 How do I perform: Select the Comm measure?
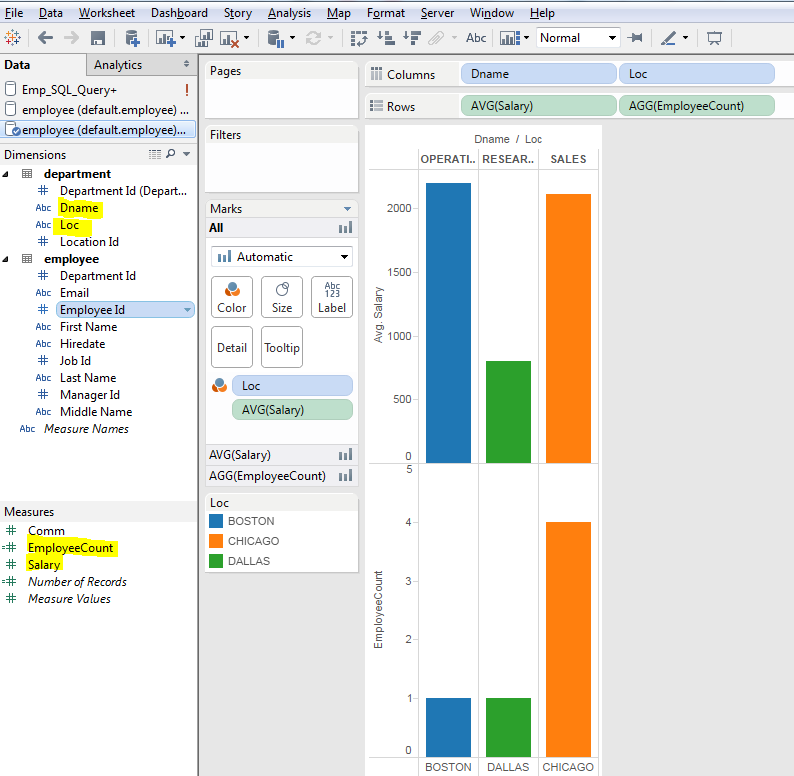coord(47,531)
